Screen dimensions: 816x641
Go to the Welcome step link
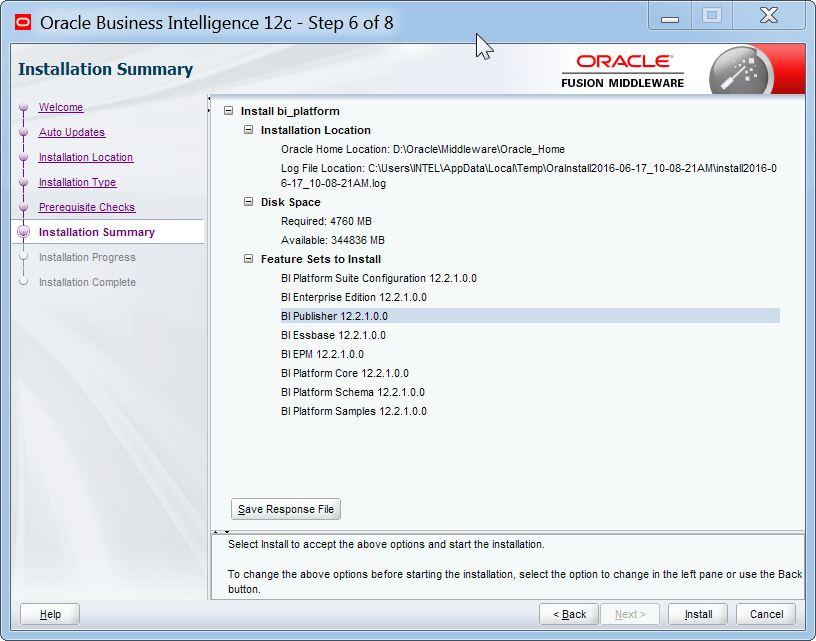pyautogui.click(x=61, y=107)
